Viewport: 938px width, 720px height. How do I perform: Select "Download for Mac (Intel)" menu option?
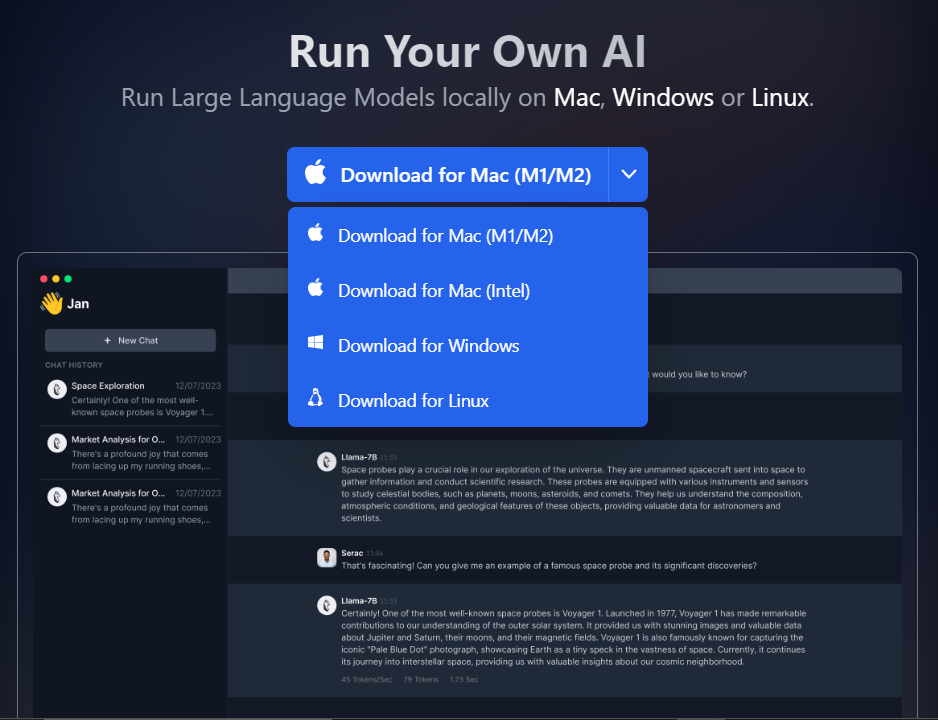(x=433, y=291)
